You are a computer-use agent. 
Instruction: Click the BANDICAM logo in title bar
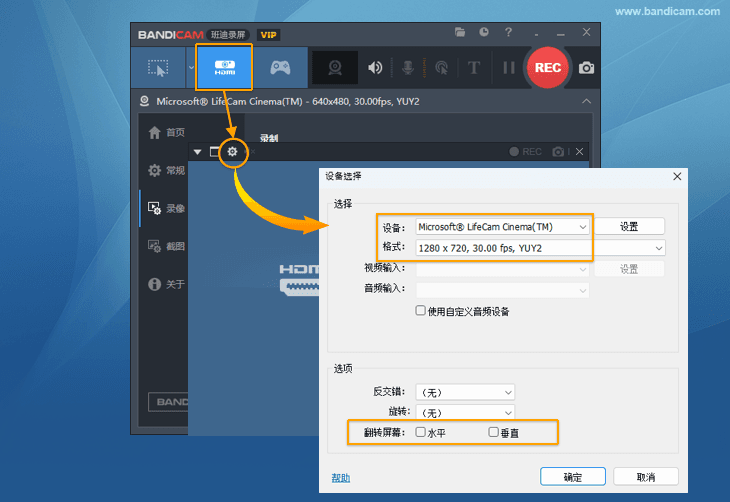pyautogui.click(x=170, y=35)
